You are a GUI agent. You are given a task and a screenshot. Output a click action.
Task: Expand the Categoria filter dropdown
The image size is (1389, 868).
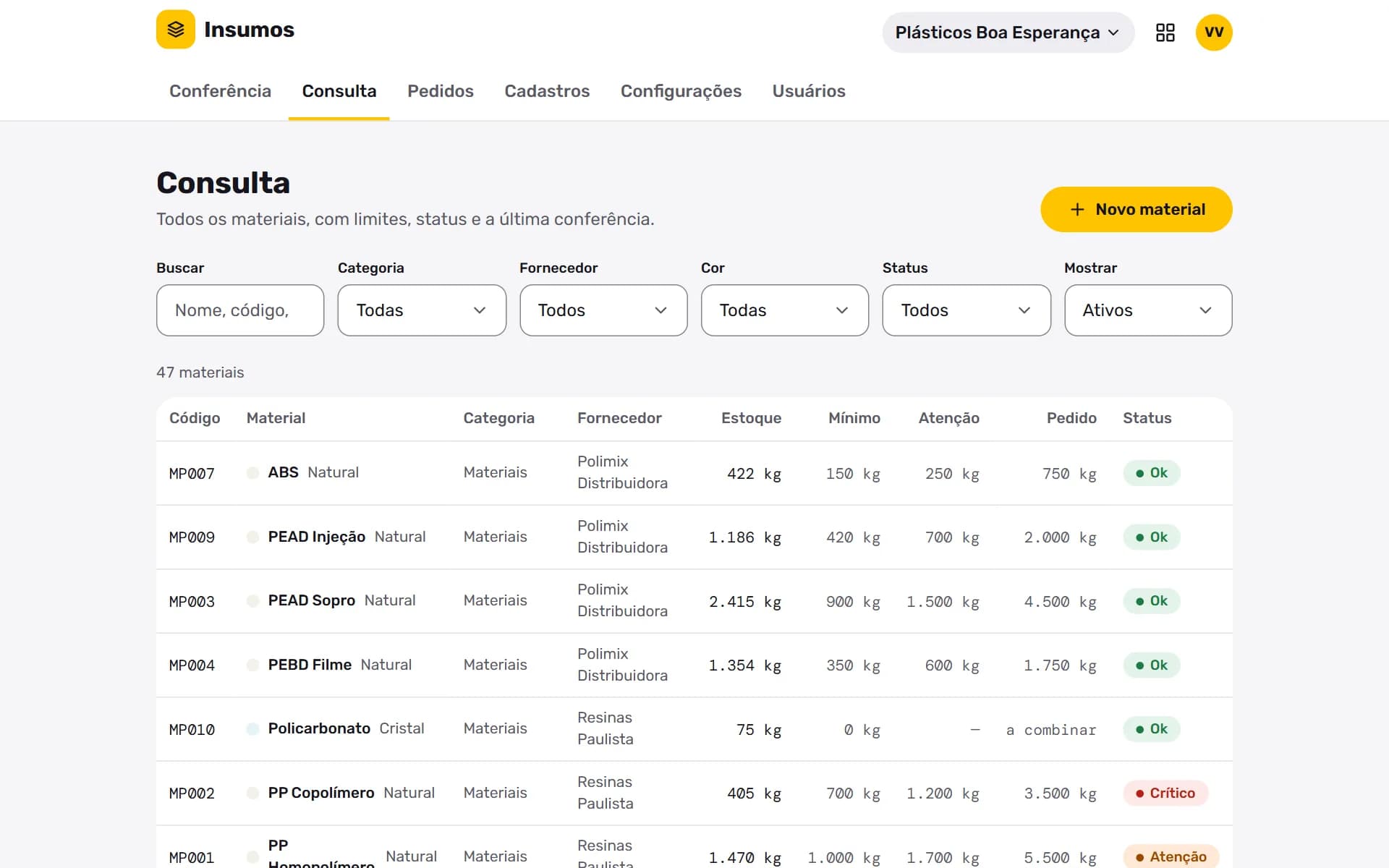click(422, 310)
